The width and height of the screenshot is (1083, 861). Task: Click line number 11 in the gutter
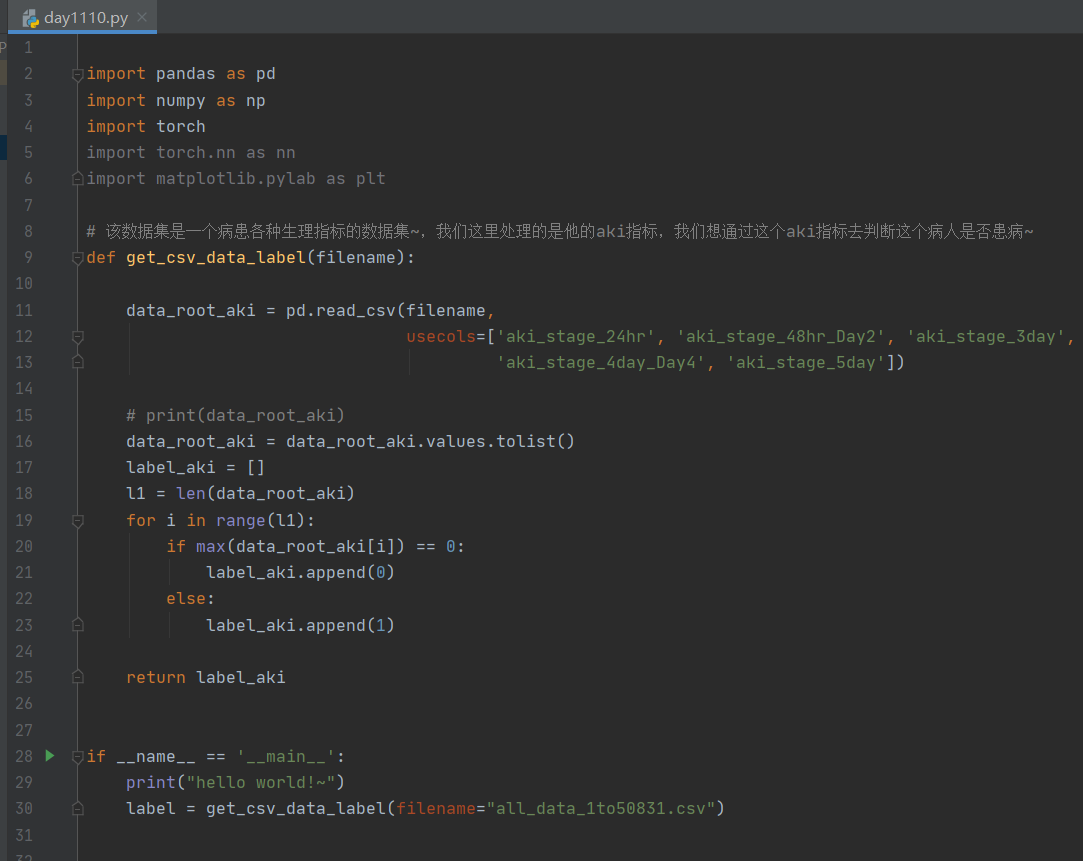(24, 311)
